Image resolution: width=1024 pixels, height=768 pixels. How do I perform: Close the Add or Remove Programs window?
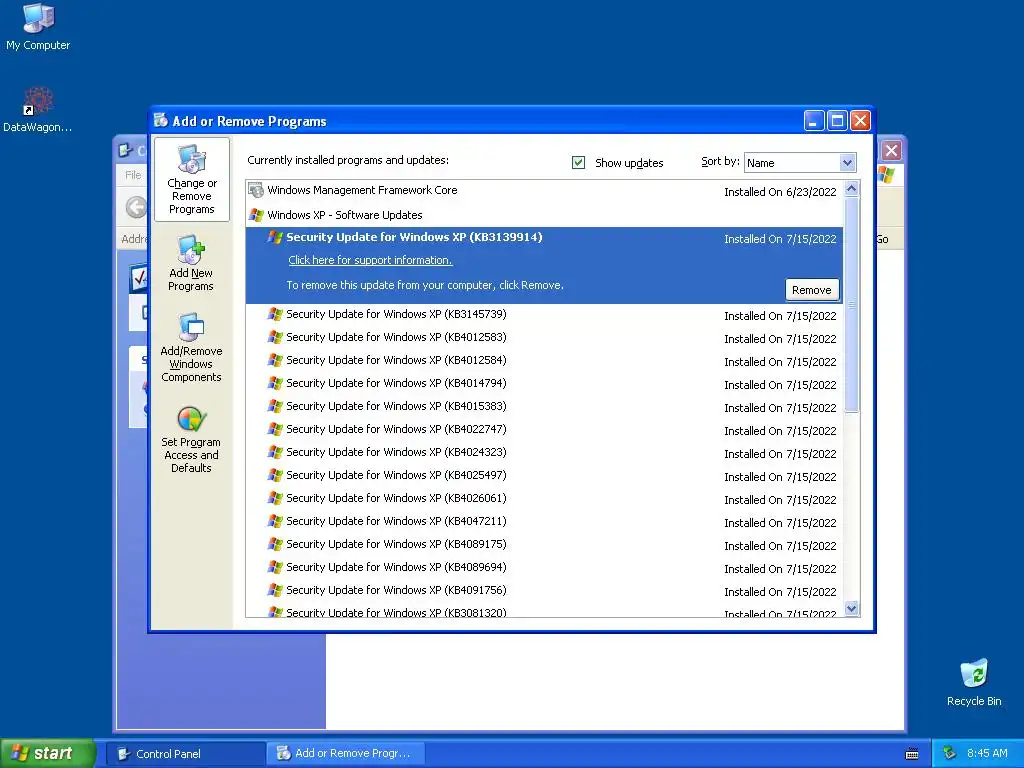point(861,121)
